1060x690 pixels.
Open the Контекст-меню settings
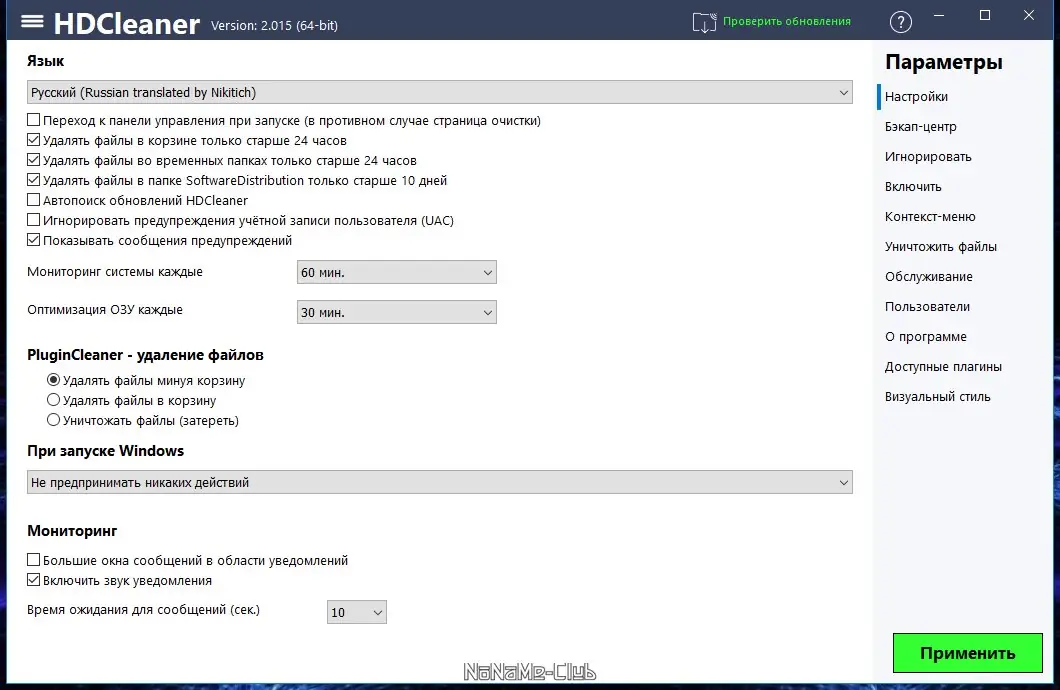tap(930, 216)
